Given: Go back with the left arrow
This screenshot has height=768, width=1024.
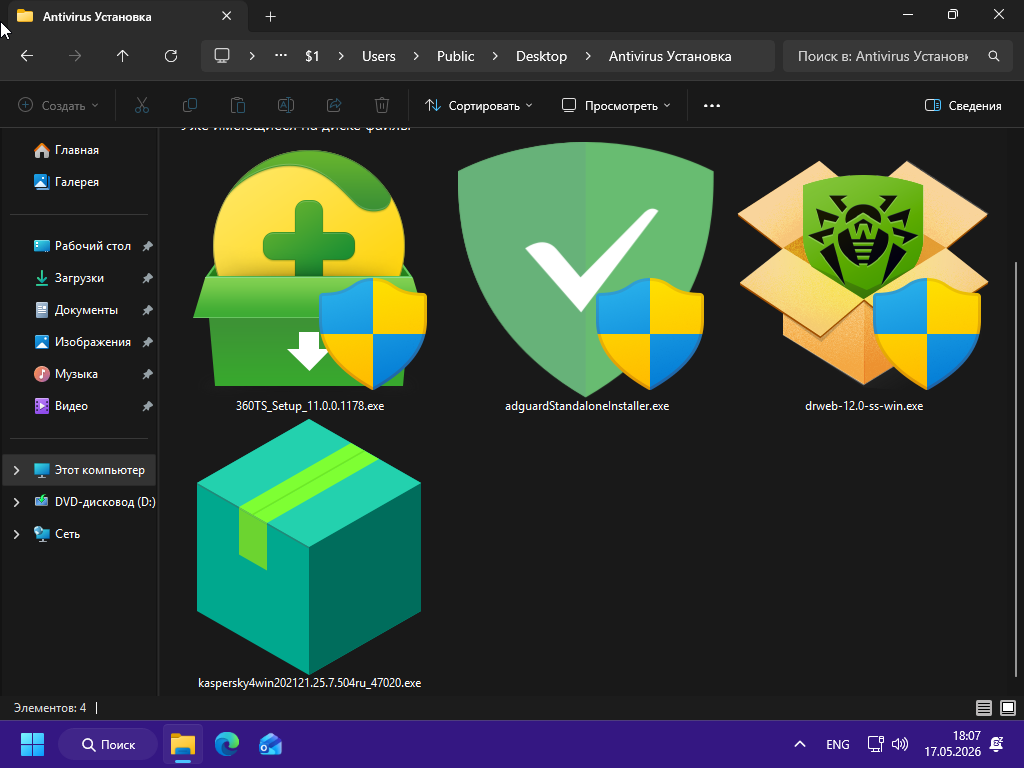Looking at the screenshot, I should pos(27,56).
